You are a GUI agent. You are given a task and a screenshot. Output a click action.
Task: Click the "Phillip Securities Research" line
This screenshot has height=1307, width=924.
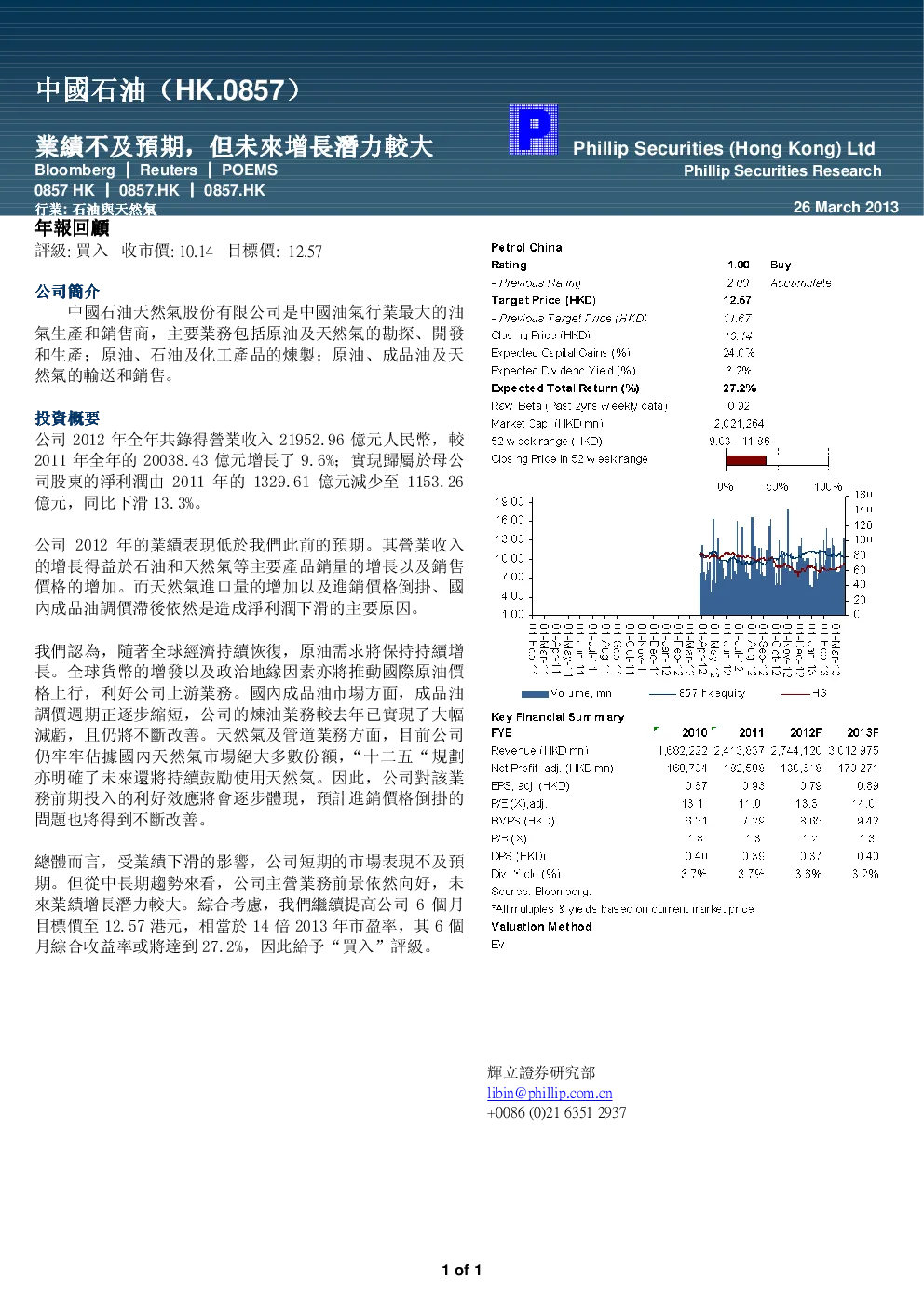click(x=782, y=170)
